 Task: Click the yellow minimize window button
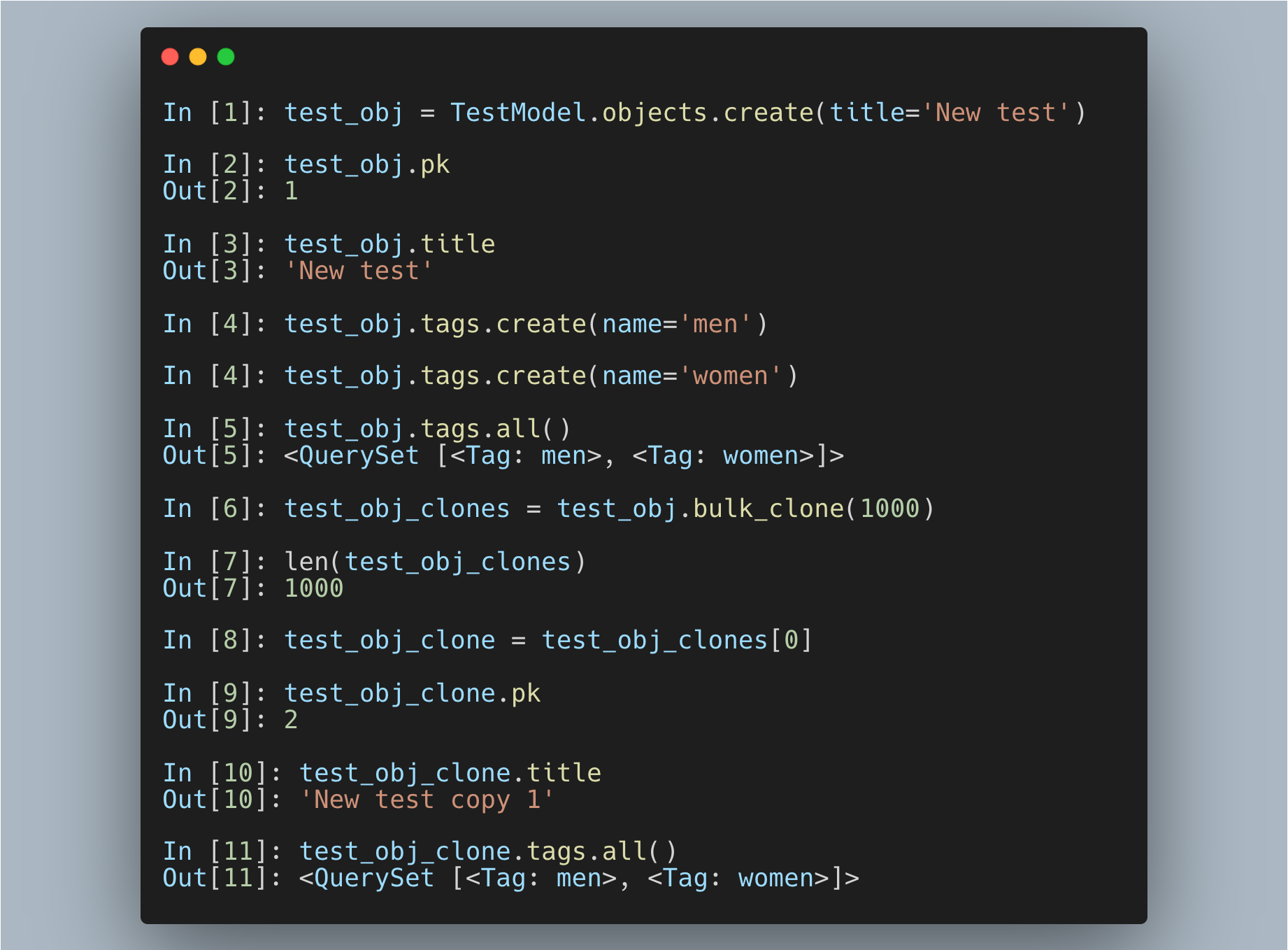tap(198, 56)
